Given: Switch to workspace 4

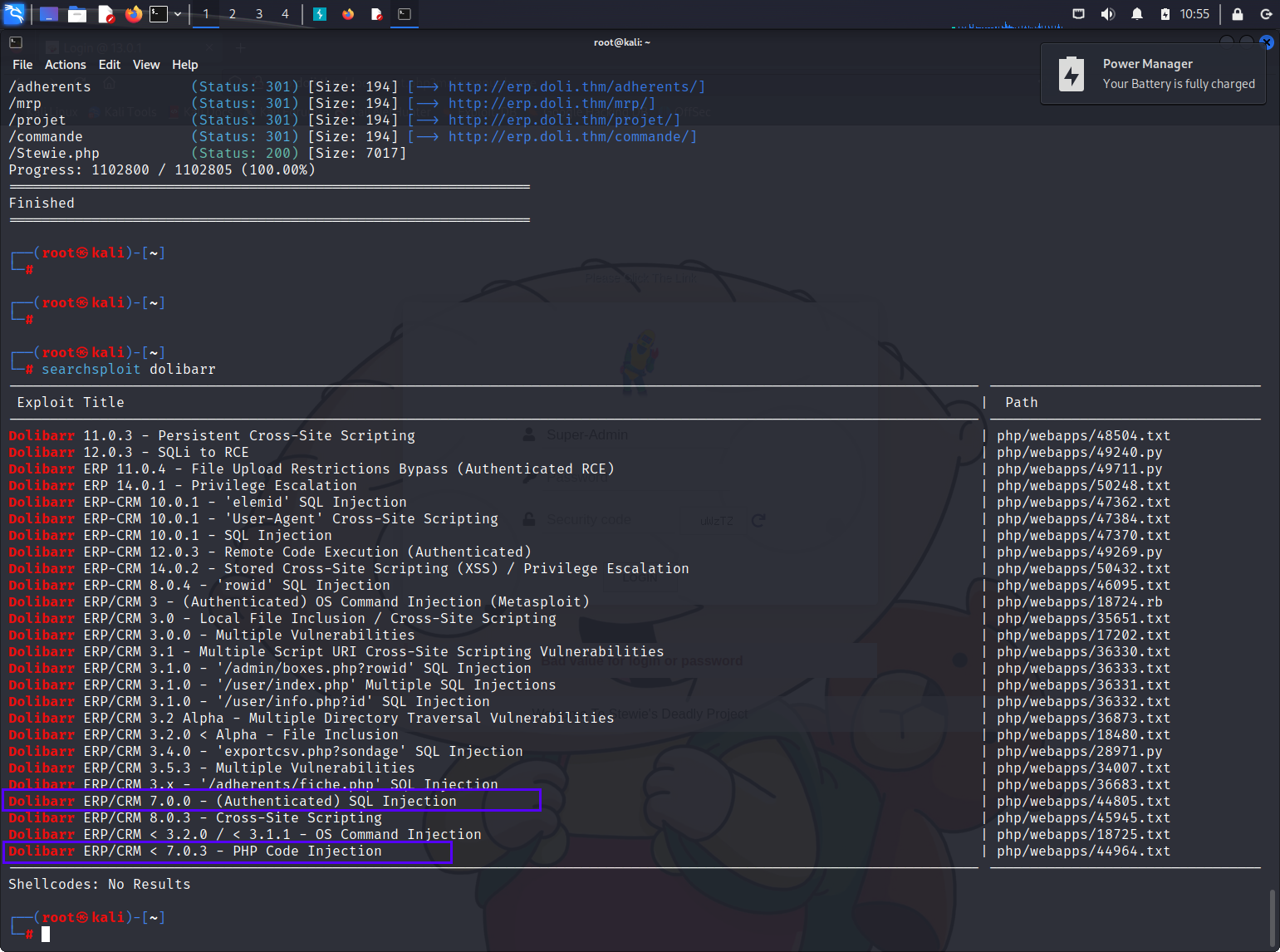Looking at the screenshot, I should click(x=285, y=14).
